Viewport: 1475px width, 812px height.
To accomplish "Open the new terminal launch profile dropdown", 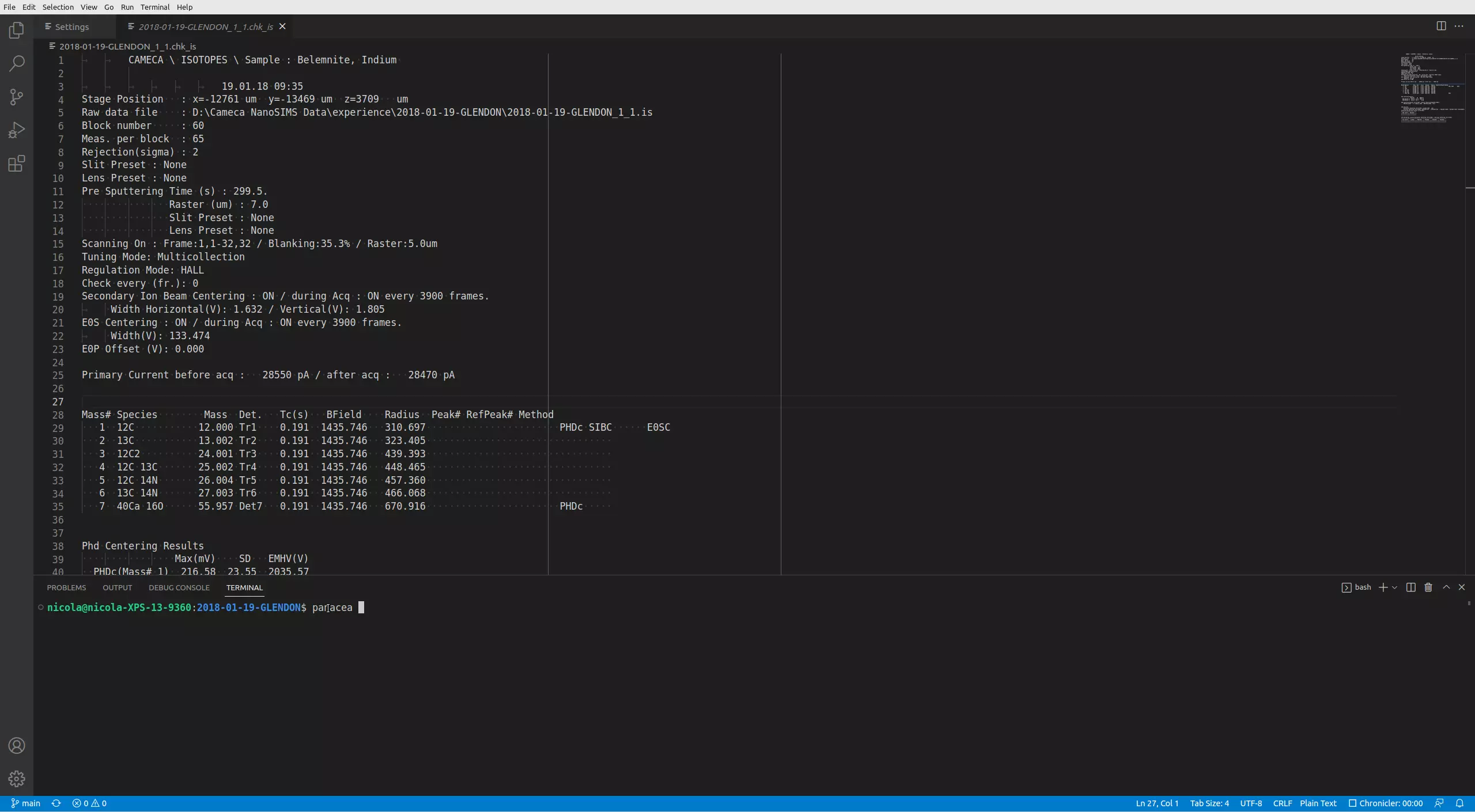I will point(1394,587).
